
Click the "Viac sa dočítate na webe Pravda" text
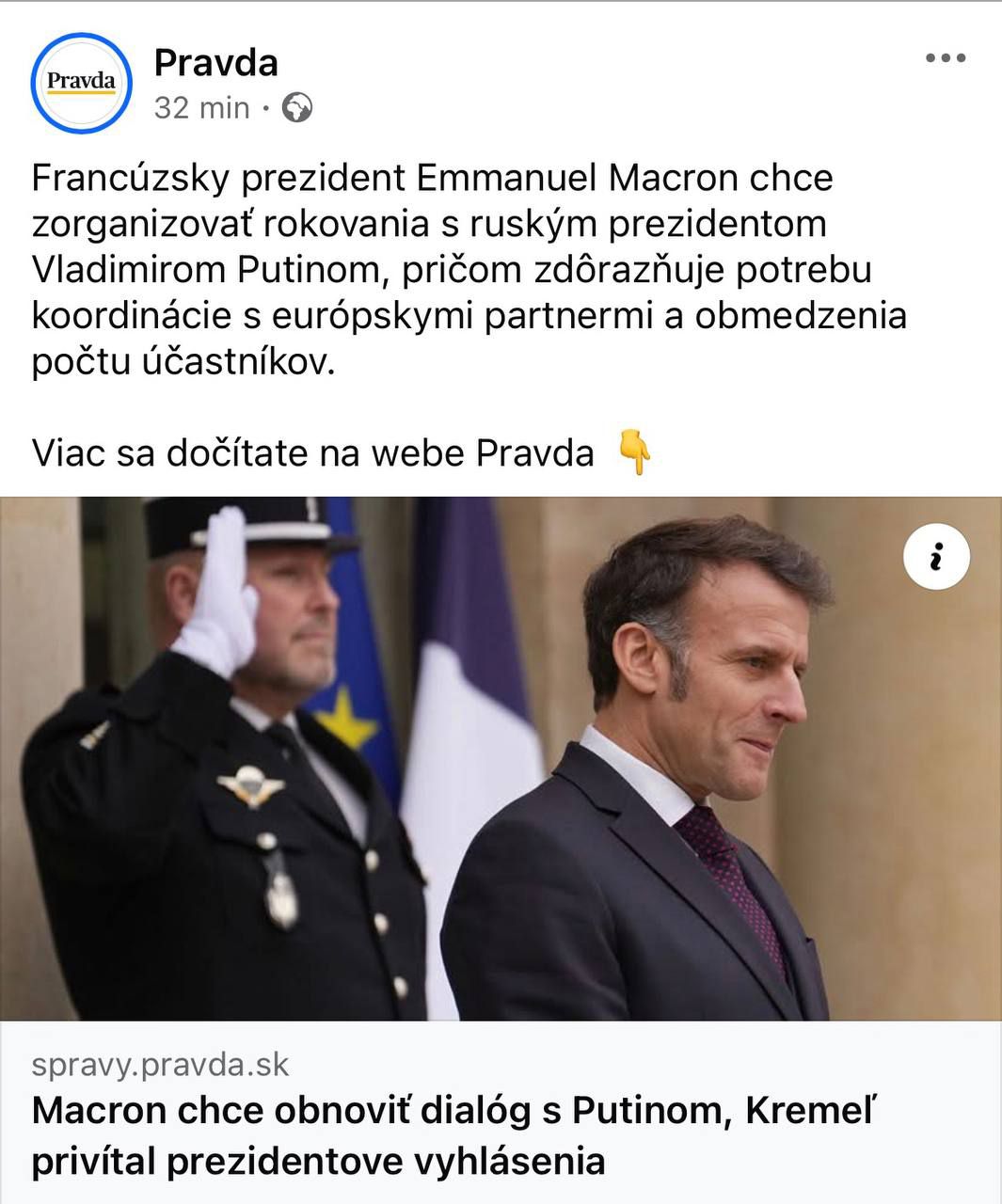click(x=312, y=453)
